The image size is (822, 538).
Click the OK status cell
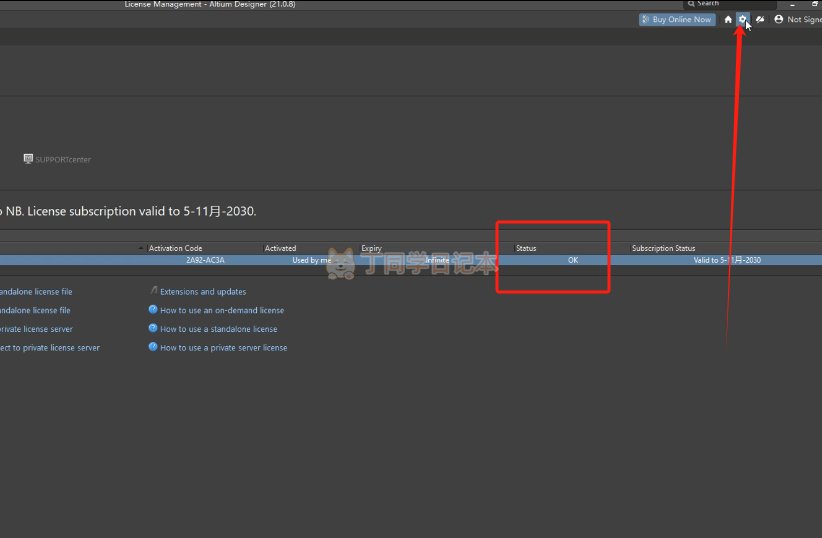pyautogui.click(x=573, y=260)
